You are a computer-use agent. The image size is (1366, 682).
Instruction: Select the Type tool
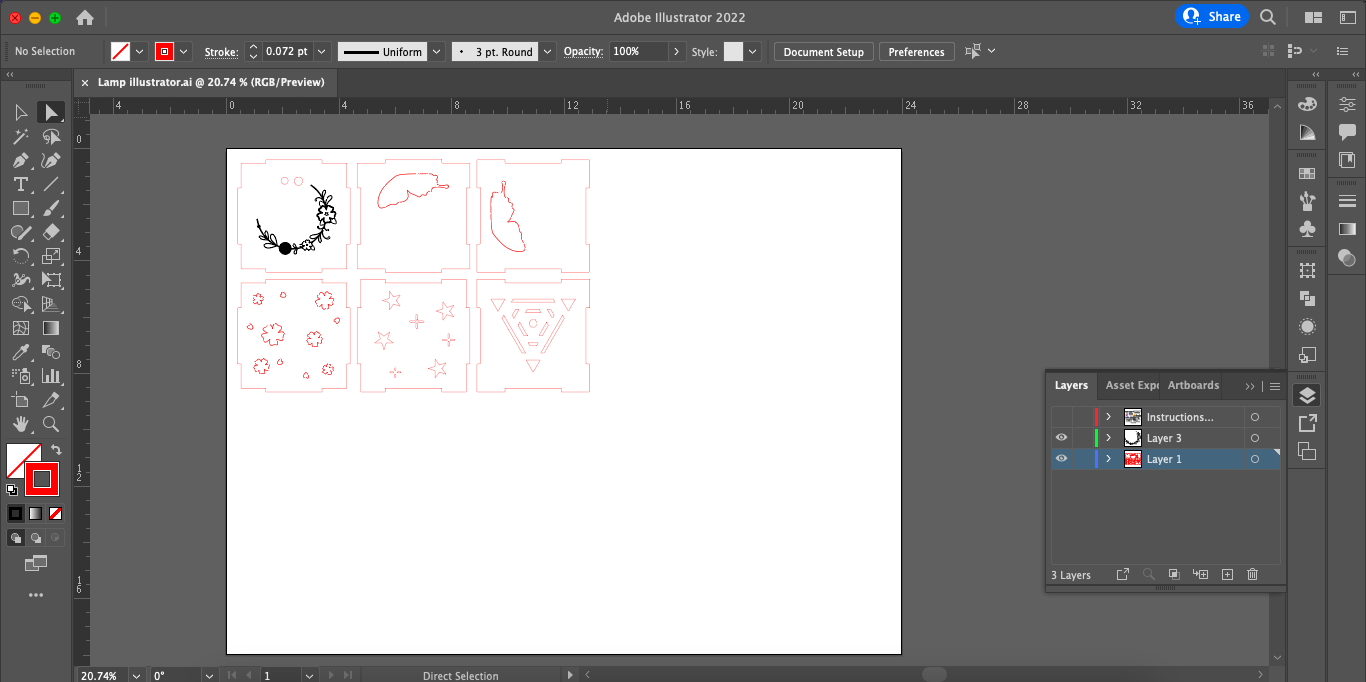tap(20, 184)
